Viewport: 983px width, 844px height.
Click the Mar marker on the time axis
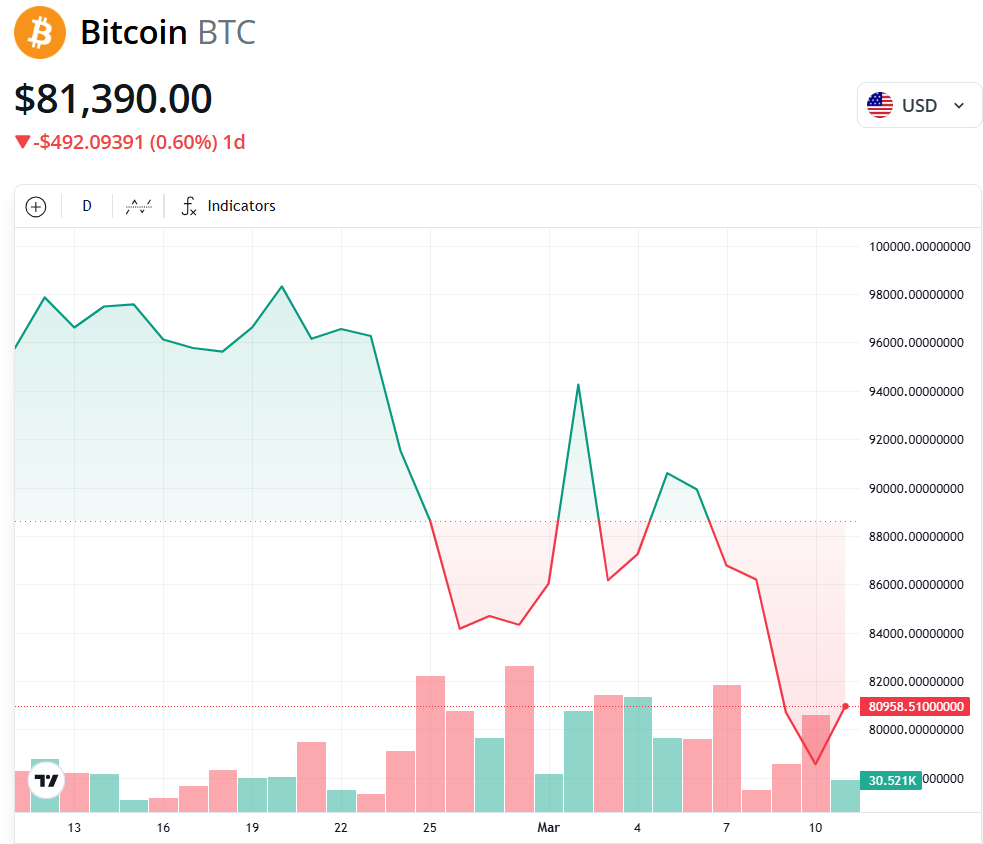548,828
